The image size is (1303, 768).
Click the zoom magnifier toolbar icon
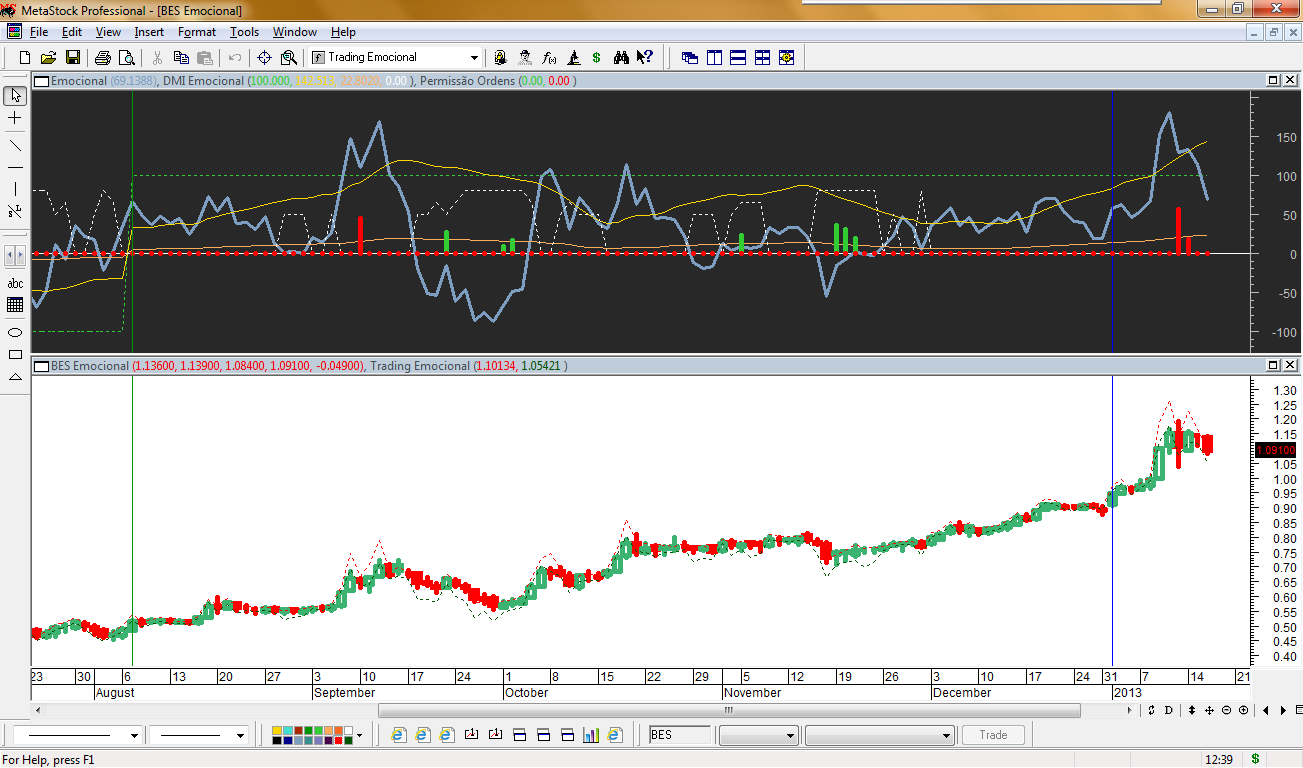(x=289, y=58)
